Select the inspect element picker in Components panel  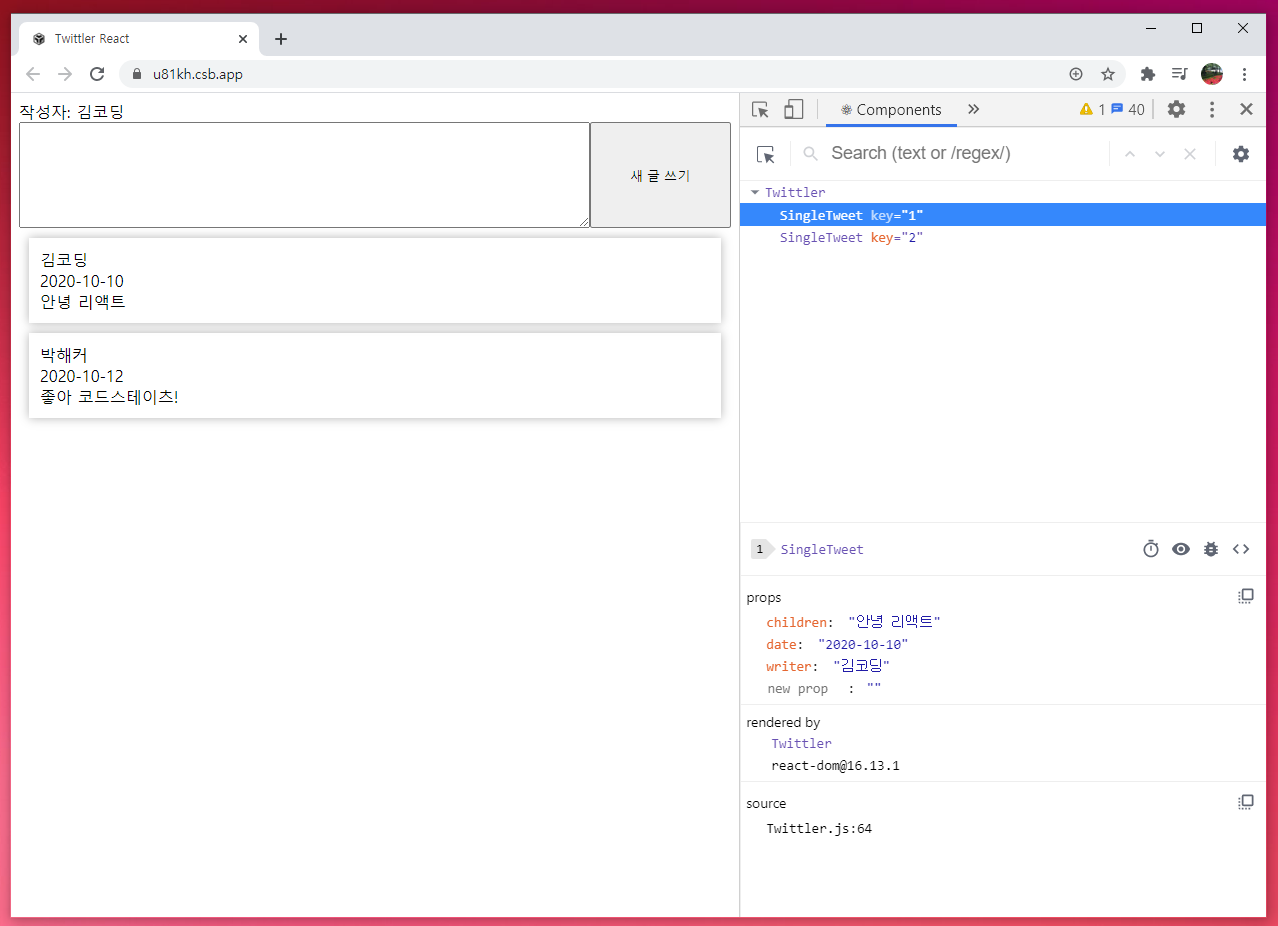[x=765, y=154]
